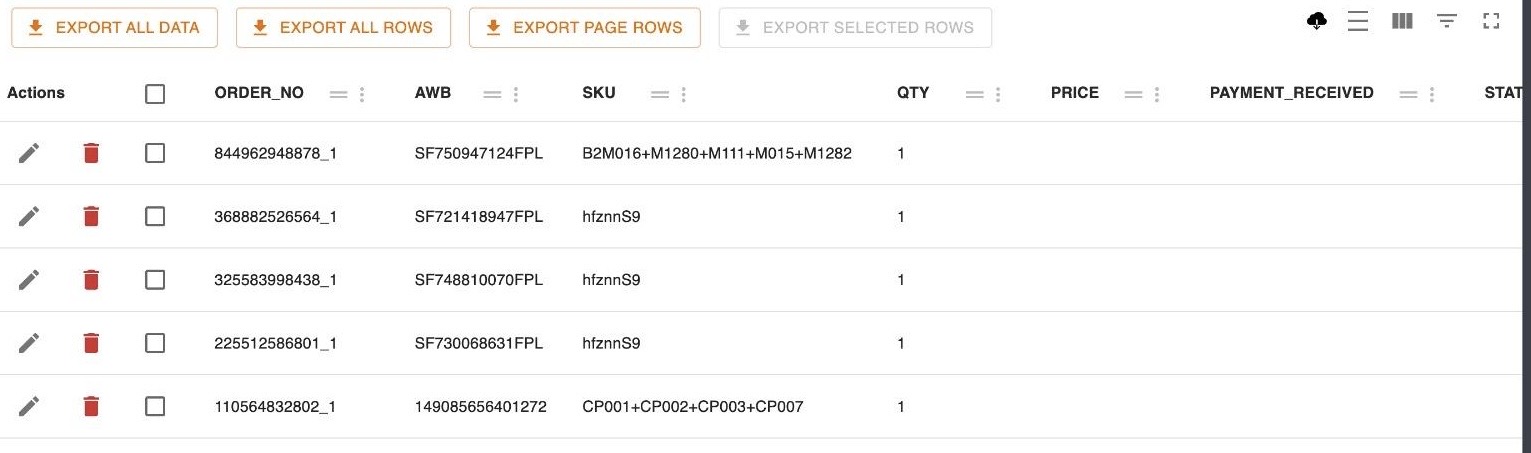Toggle row density icon
1531x453 pixels.
click(x=1357, y=21)
